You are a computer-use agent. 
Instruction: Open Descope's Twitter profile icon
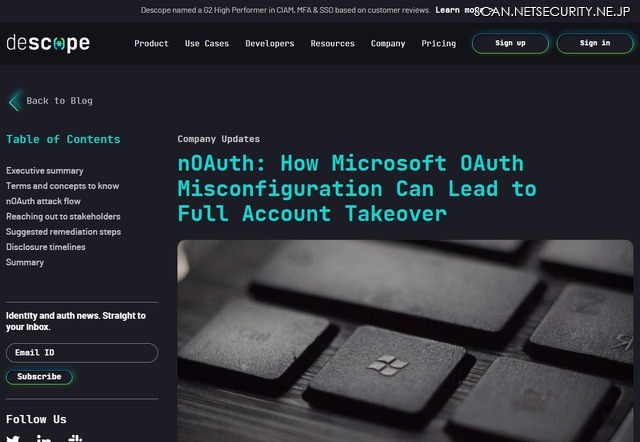point(13,439)
